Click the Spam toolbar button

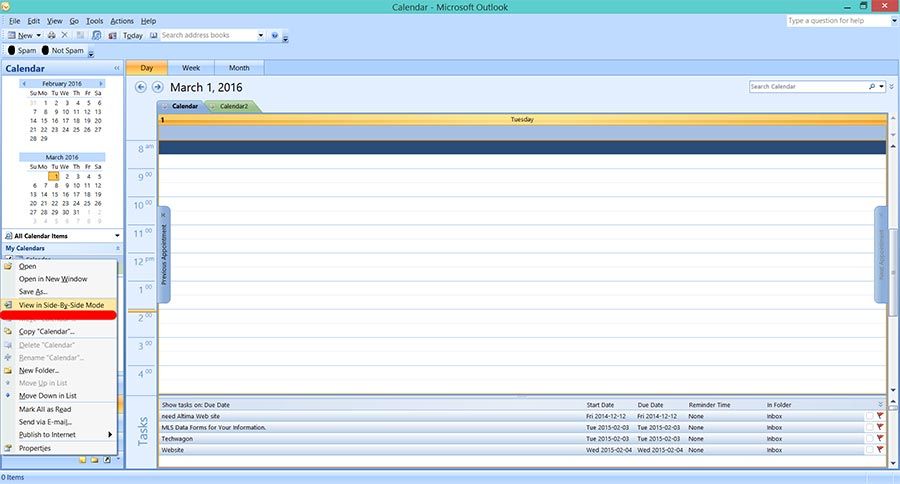pos(22,51)
